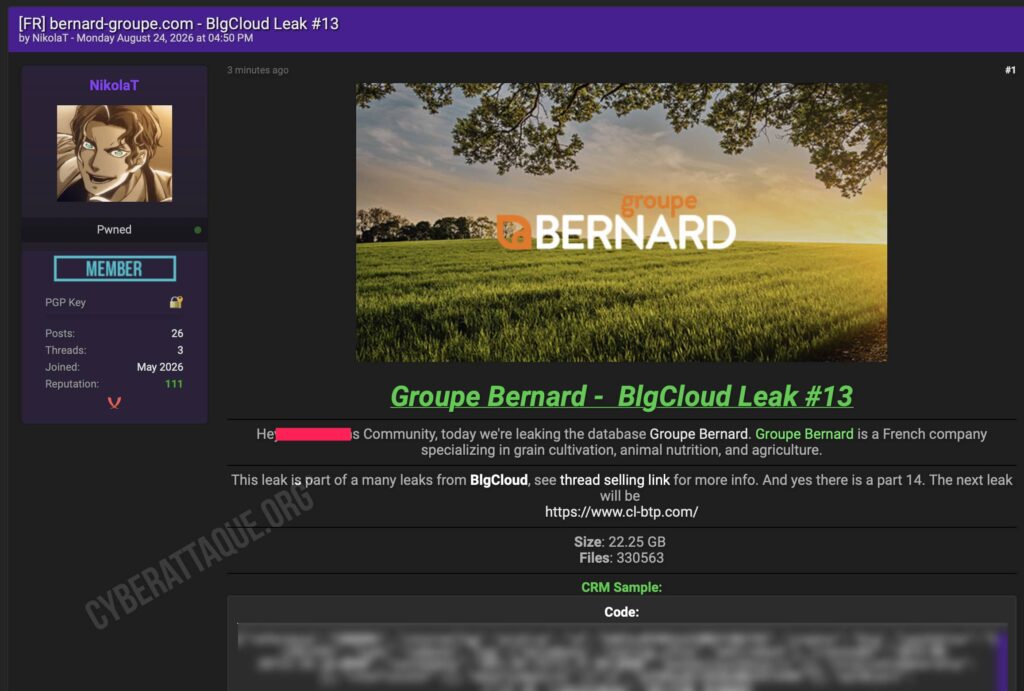The width and height of the screenshot is (1024, 691).
Task: Open the thread selling link
Action: pyautogui.click(x=615, y=480)
